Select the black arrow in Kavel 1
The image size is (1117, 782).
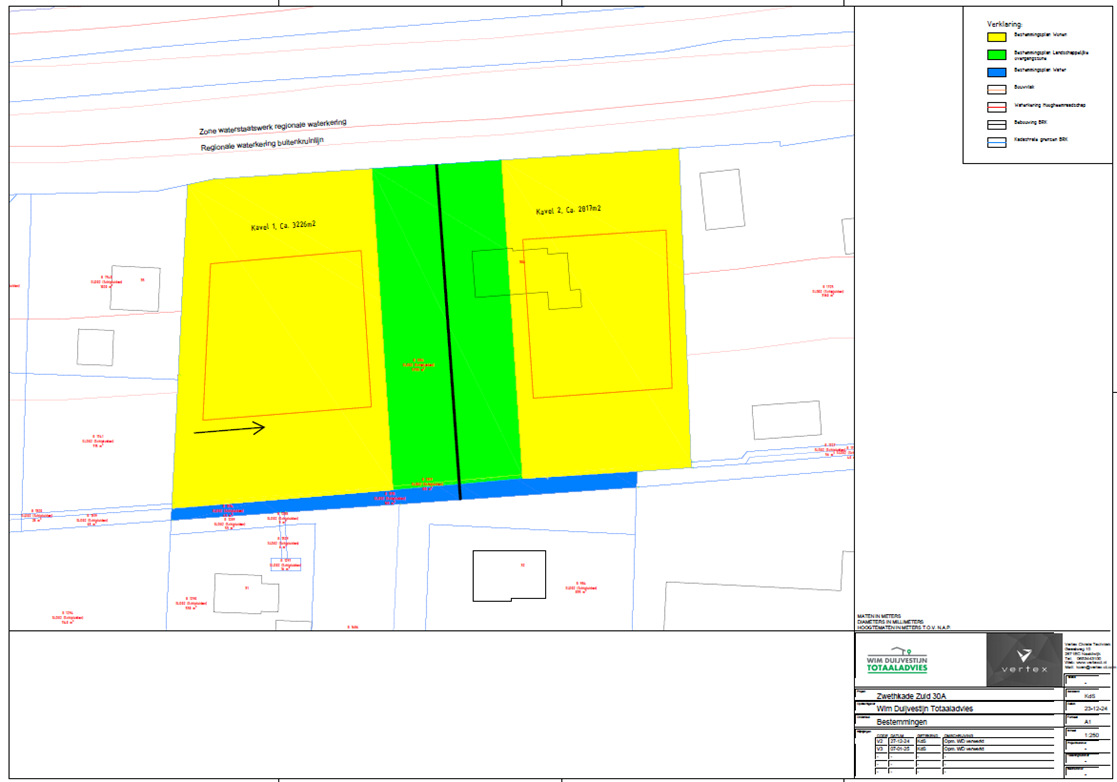point(229,429)
